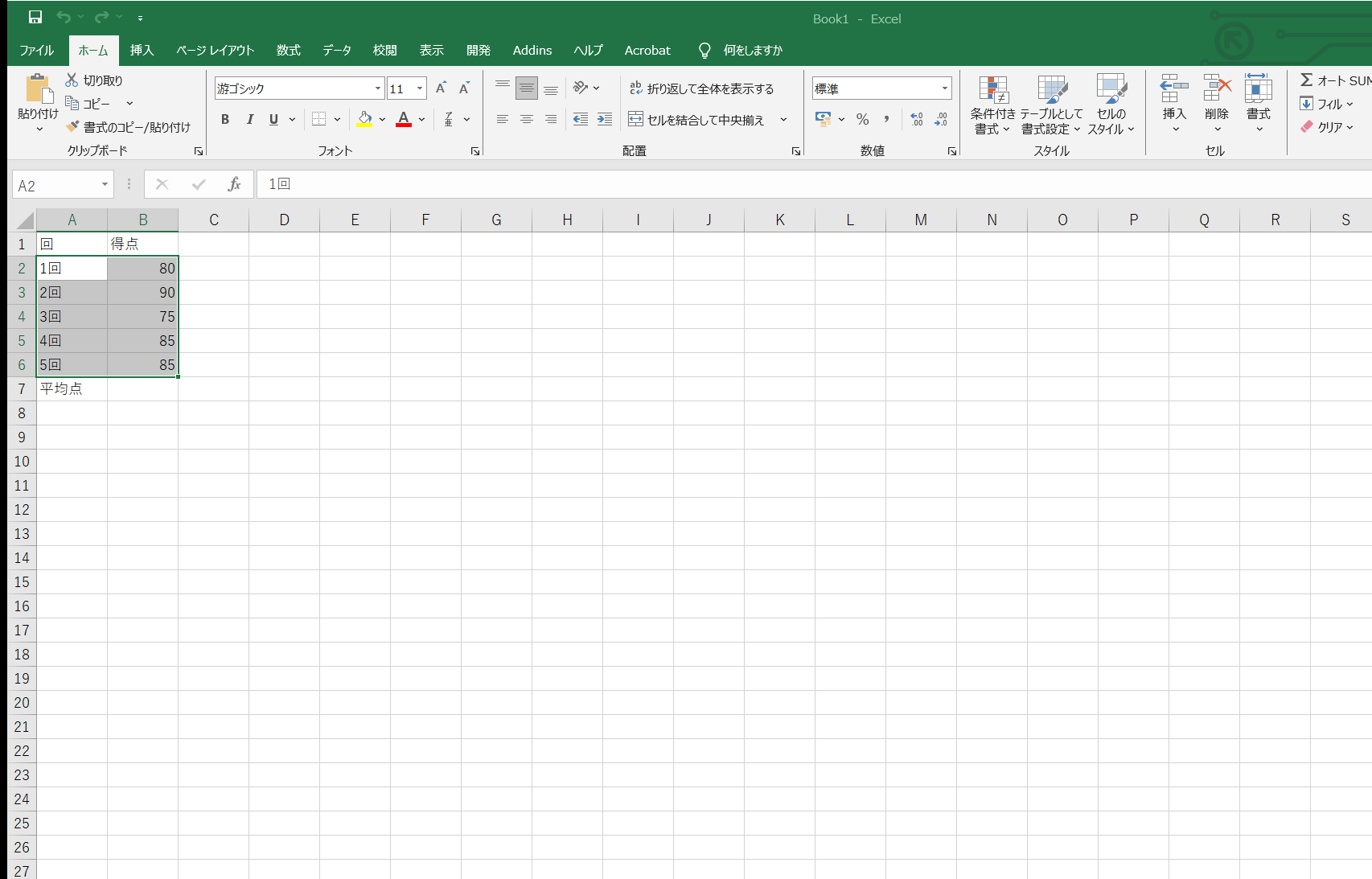Click the Format Painter brush icon

tap(72, 126)
